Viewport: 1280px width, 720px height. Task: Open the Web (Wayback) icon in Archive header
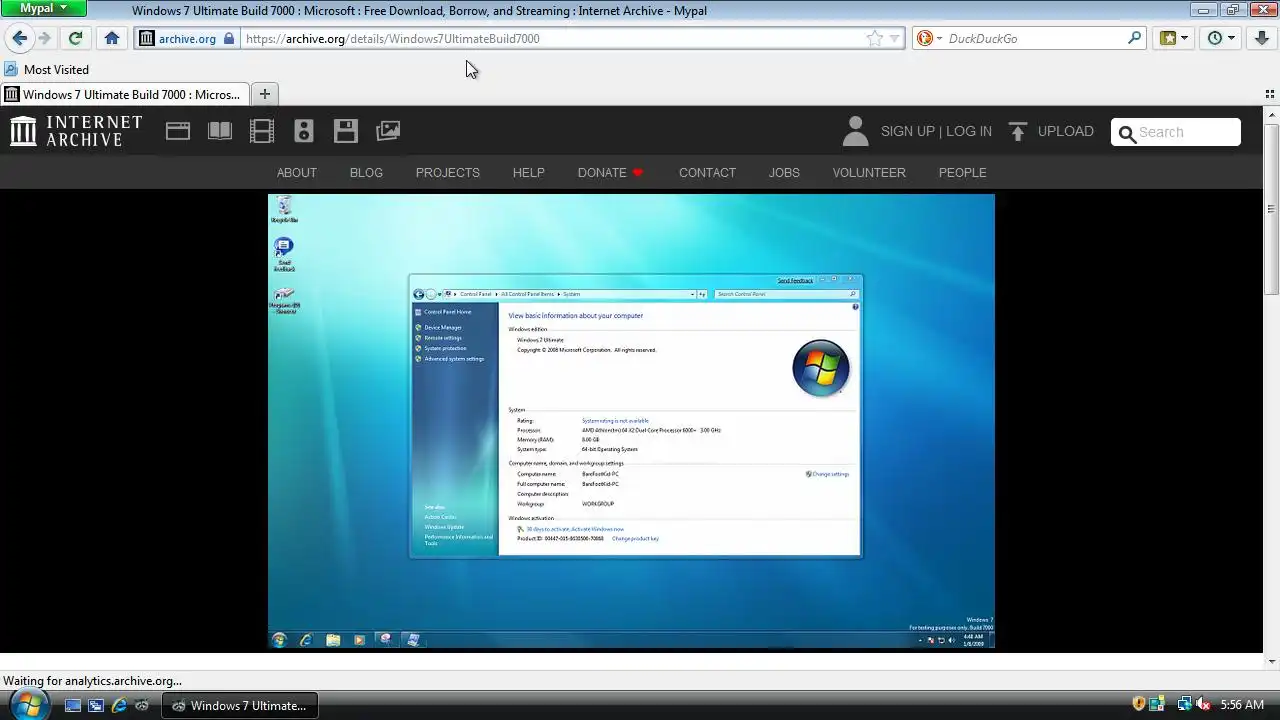tap(178, 131)
